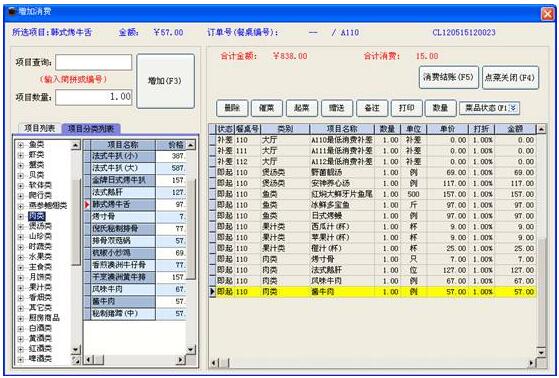Expand the 鱼类 category node
559x378 pixels.
pyautogui.click(x=21, y=145)
